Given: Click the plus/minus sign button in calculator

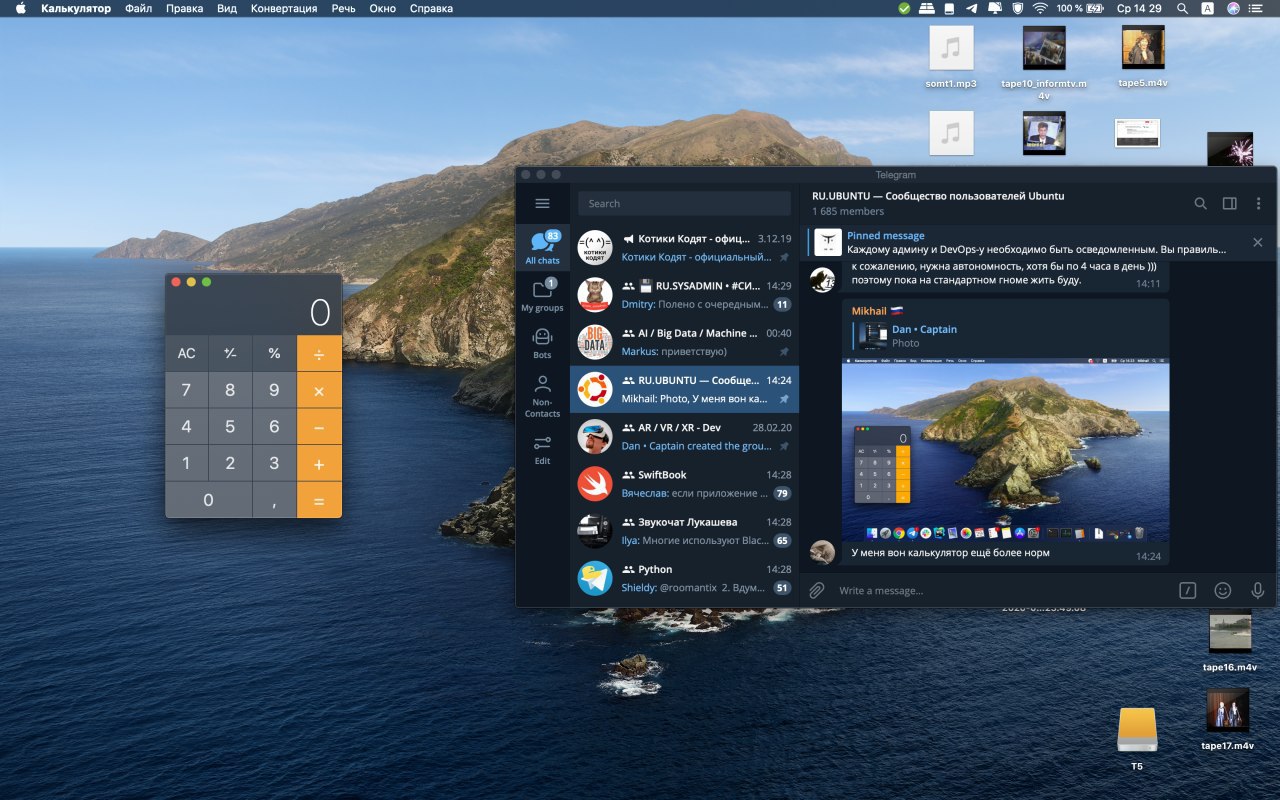Looking at the screenshot, I should (230, 353).
